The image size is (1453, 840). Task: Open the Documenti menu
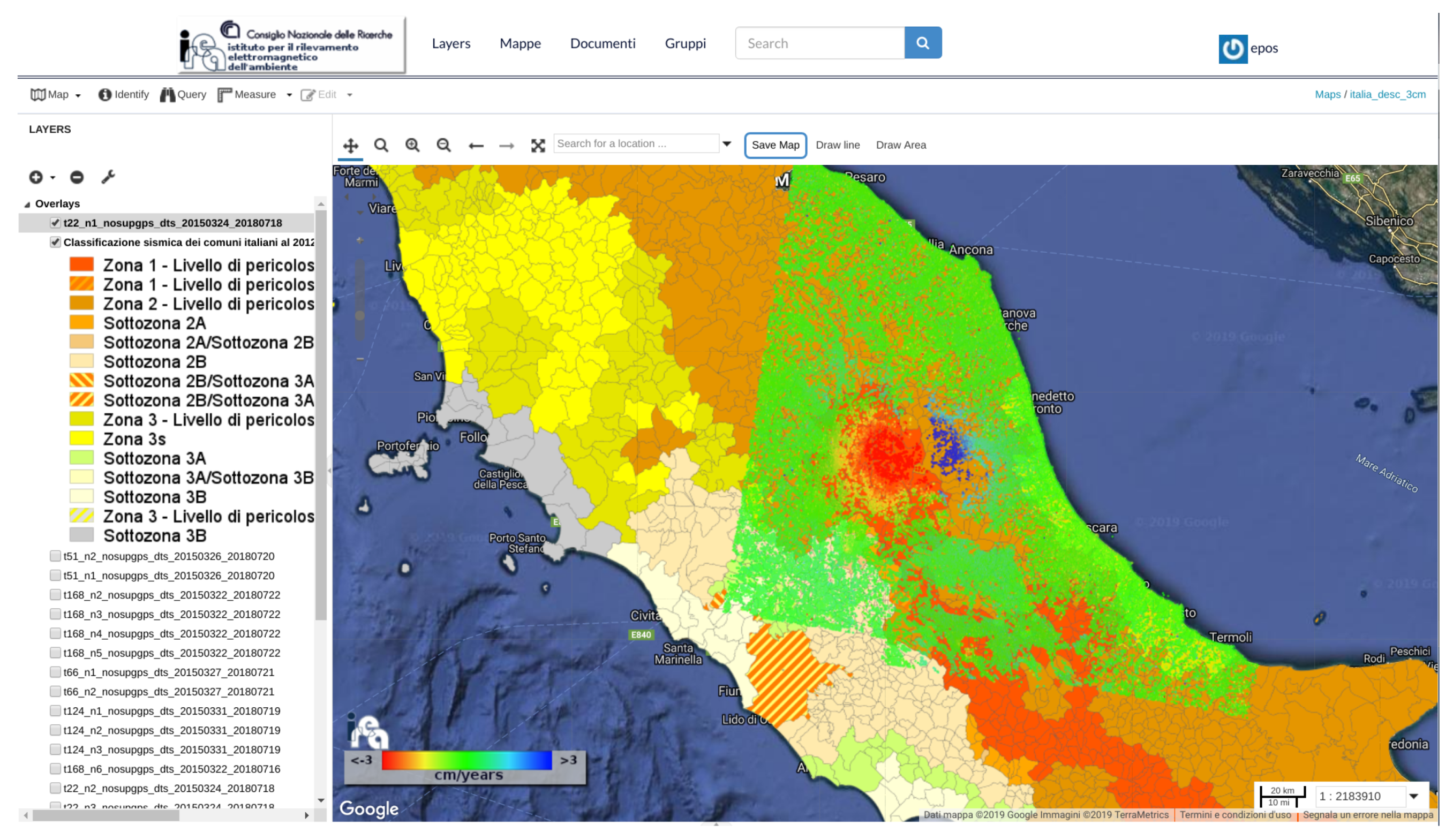pyautogui.click(x=603, y=43)
